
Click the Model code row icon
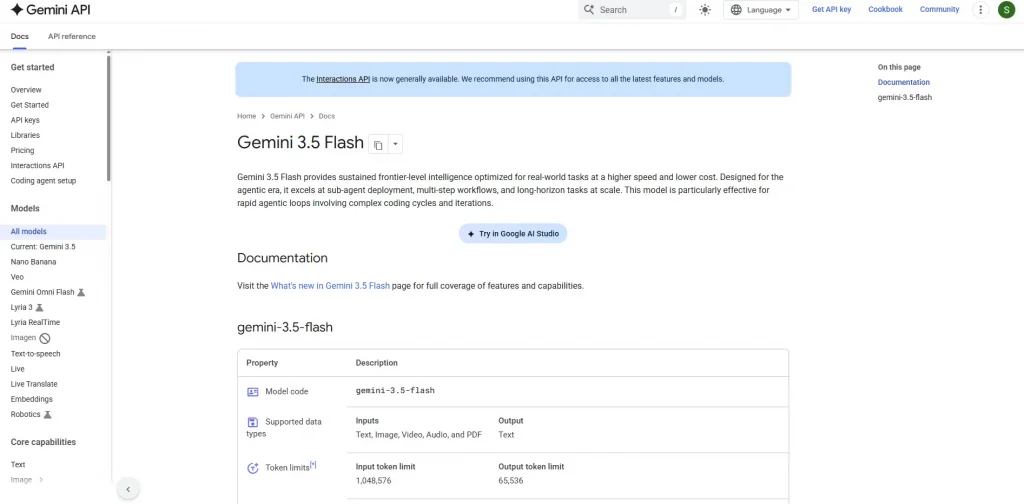click(x=253, y=392)
